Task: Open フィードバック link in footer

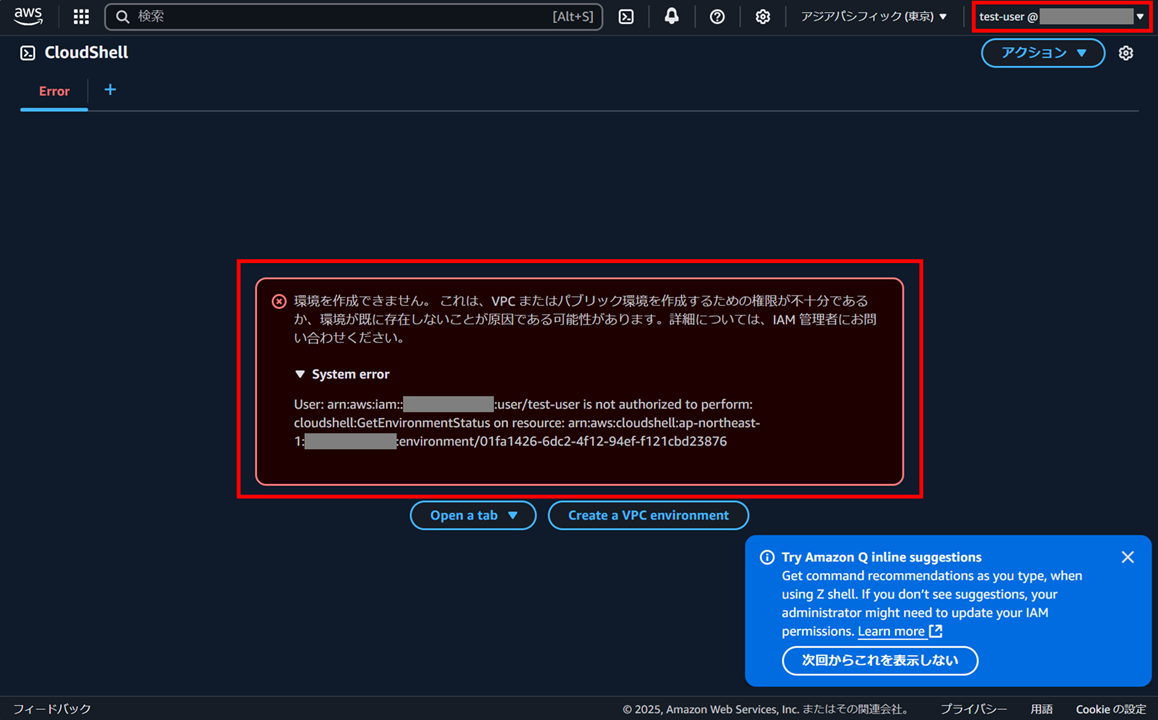Action: tap(52, 709)
